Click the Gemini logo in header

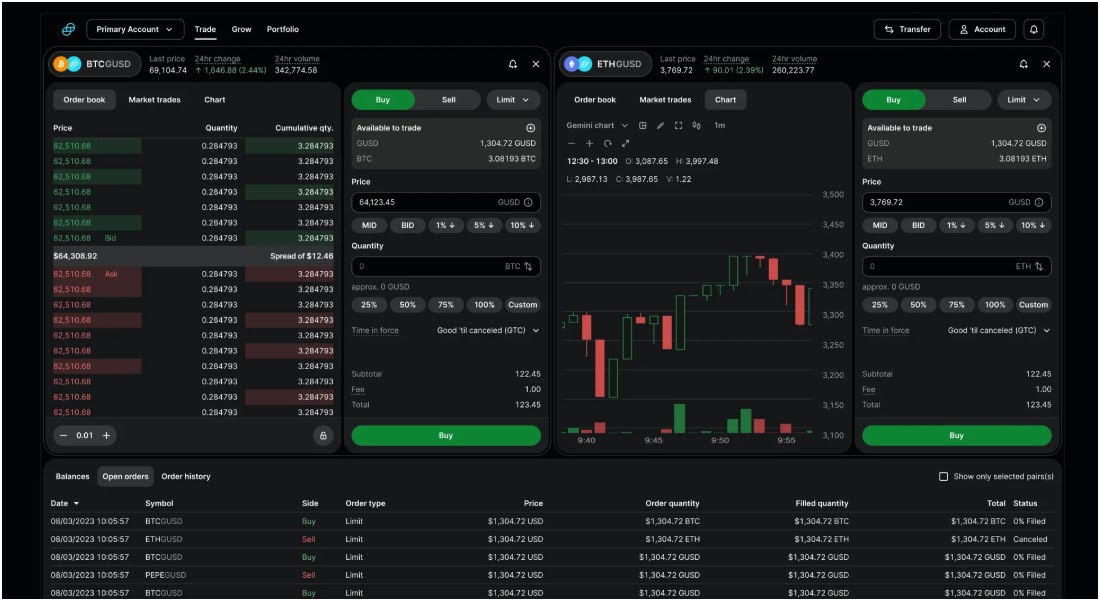click(68, 29)
